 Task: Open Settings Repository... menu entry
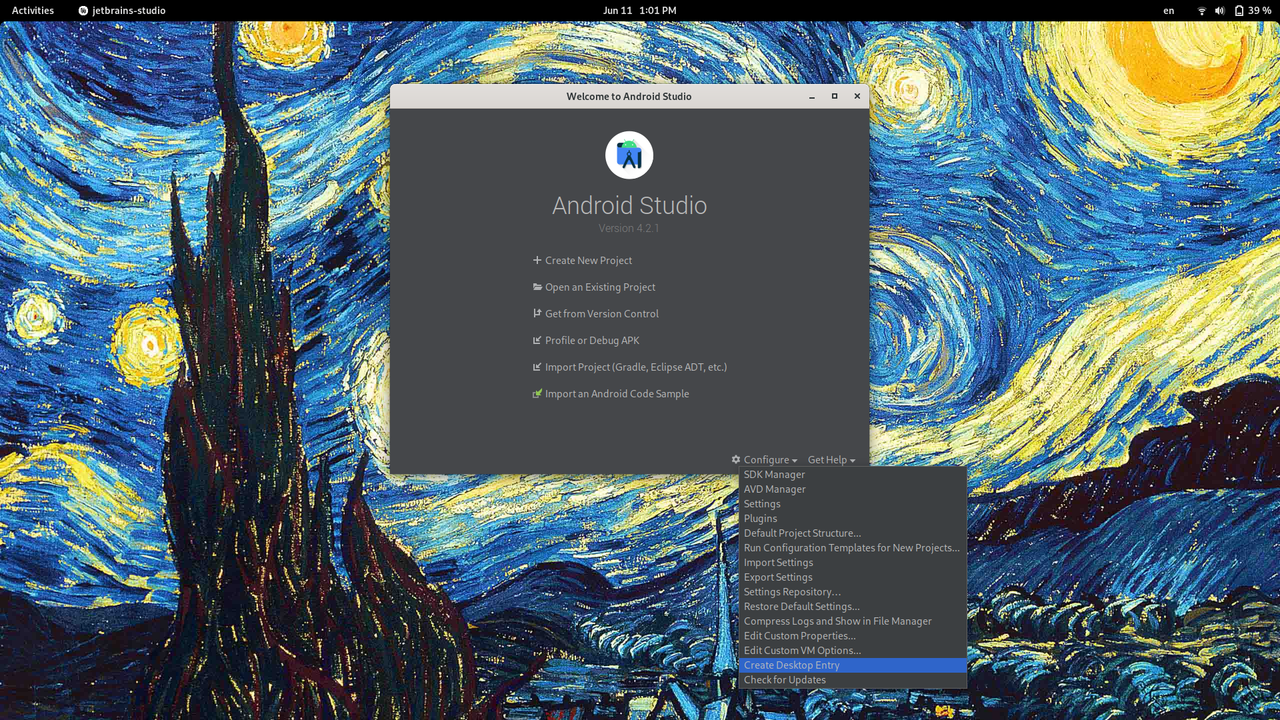tap(853, 592)
